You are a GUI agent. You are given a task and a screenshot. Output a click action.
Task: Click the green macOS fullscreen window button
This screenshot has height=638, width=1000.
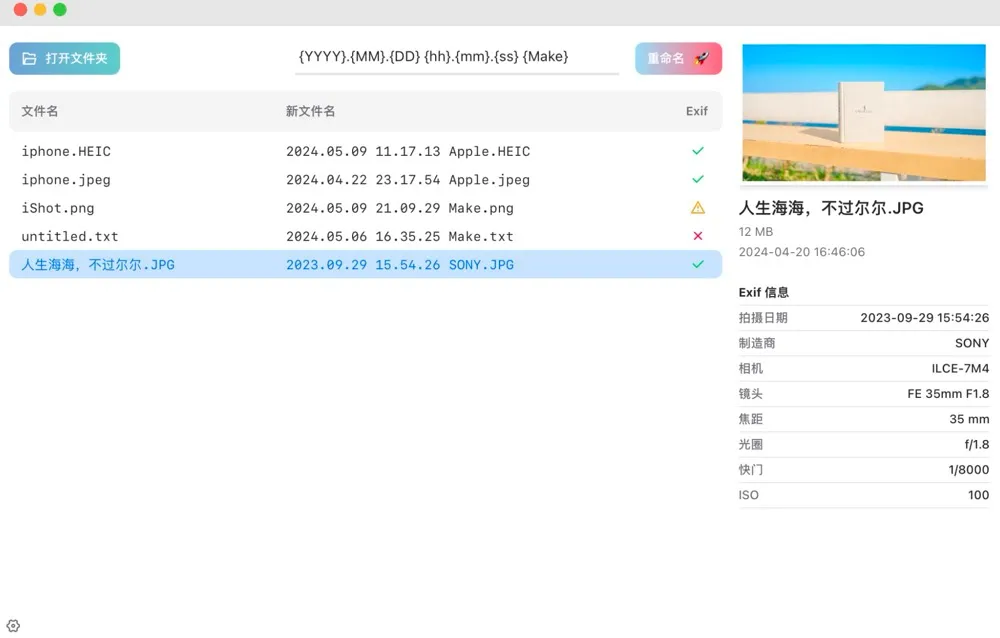(60, 10)
